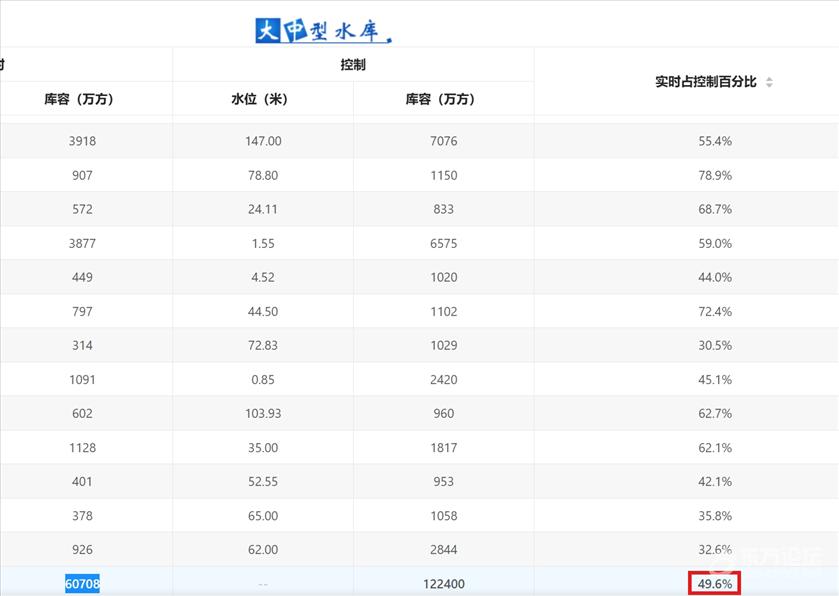
Task: Click the 147.00 water level cell
Action: point(263,141)
